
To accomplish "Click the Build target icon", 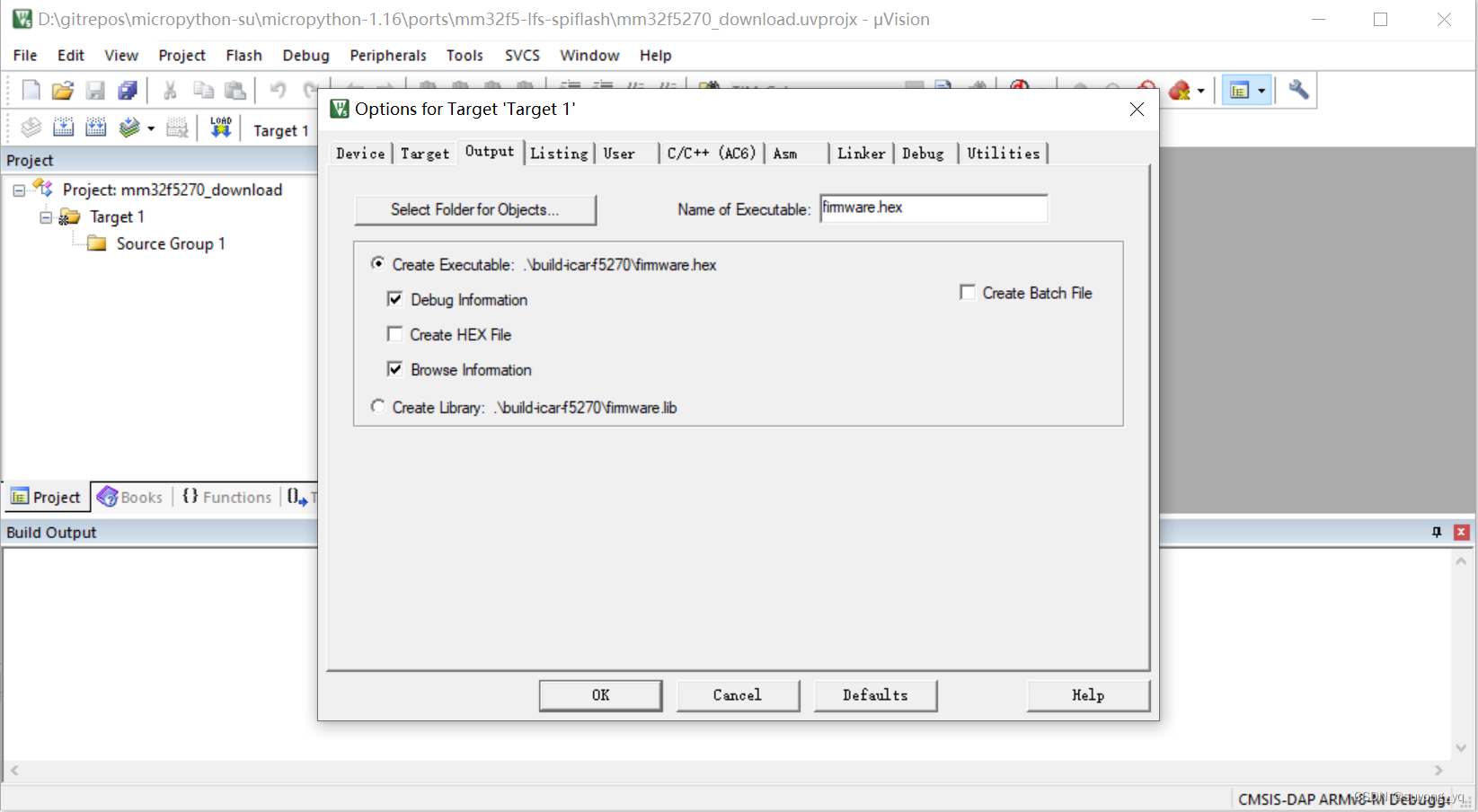I will click(63, 128).
